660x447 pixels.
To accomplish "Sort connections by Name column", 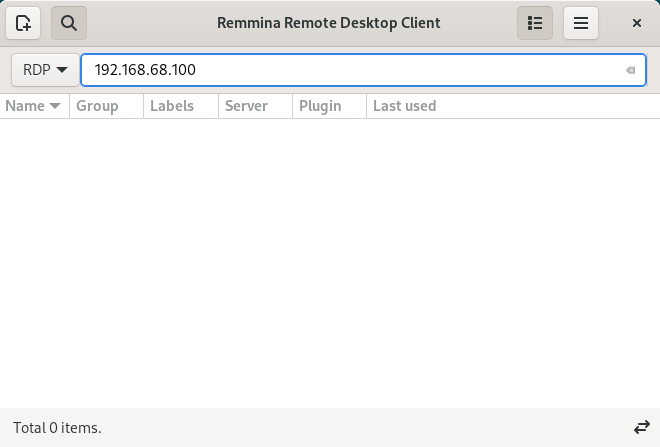I will click(25, 106).
